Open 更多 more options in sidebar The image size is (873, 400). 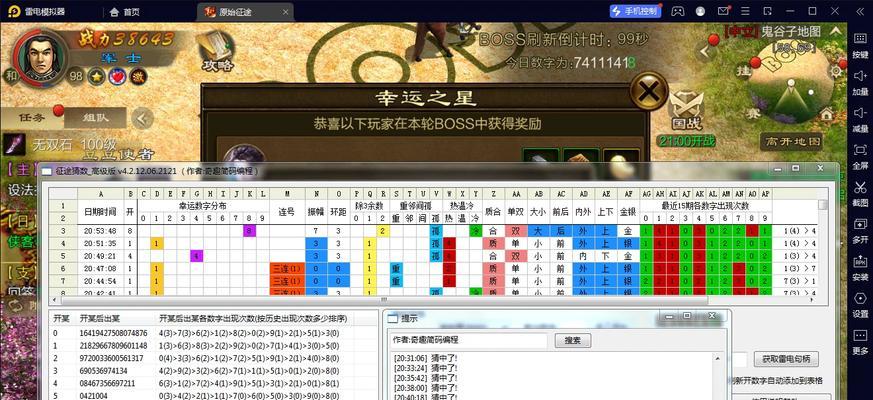click(x=860, y=342)
